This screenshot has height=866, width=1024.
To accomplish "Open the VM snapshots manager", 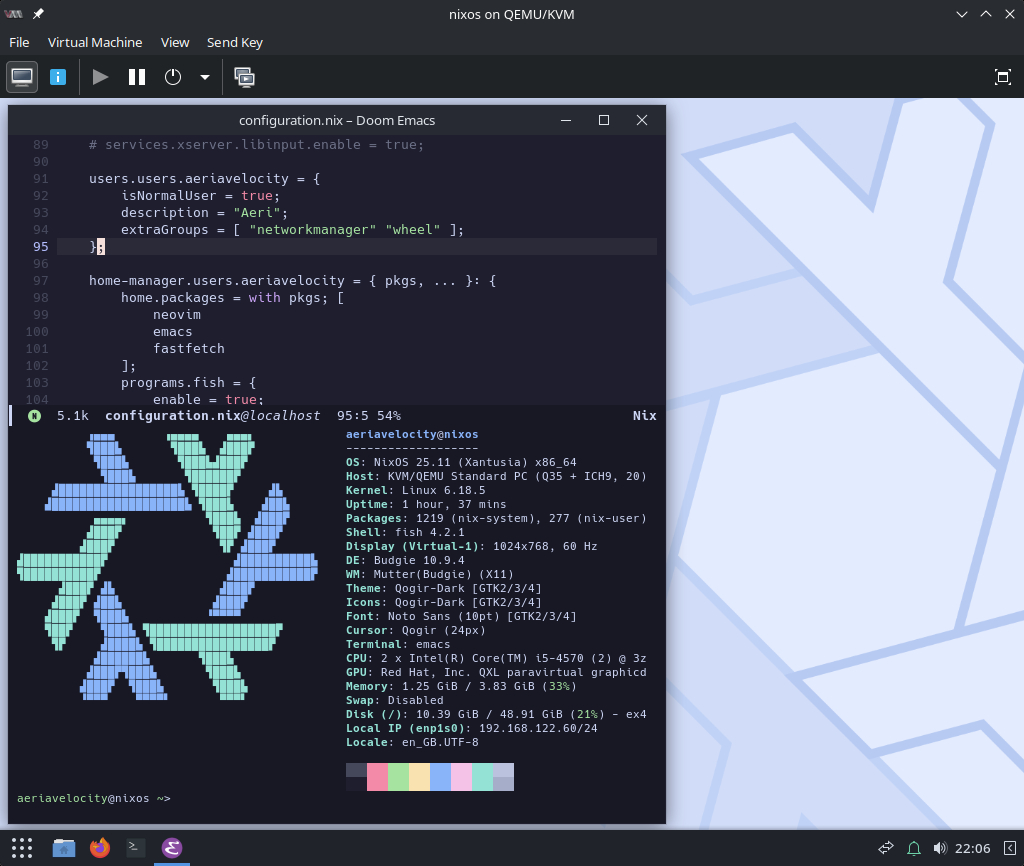I will 244,77.
